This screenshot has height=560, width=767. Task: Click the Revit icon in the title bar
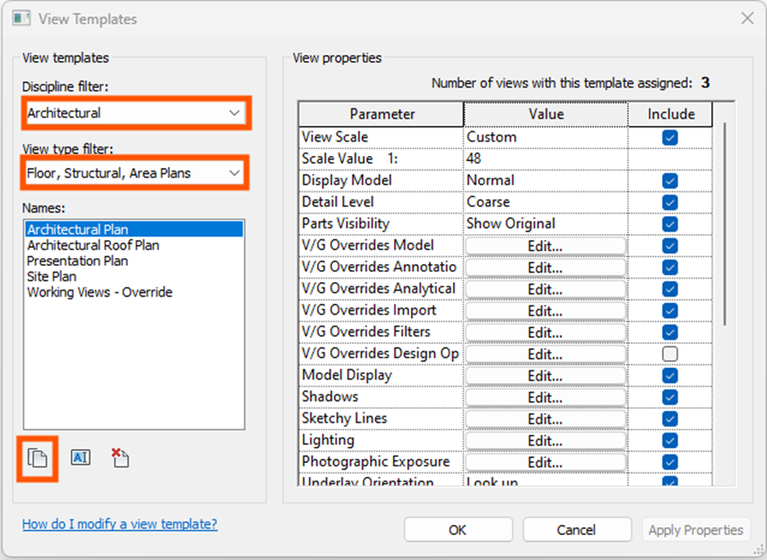pyautogui.click(x=21, y=19)
